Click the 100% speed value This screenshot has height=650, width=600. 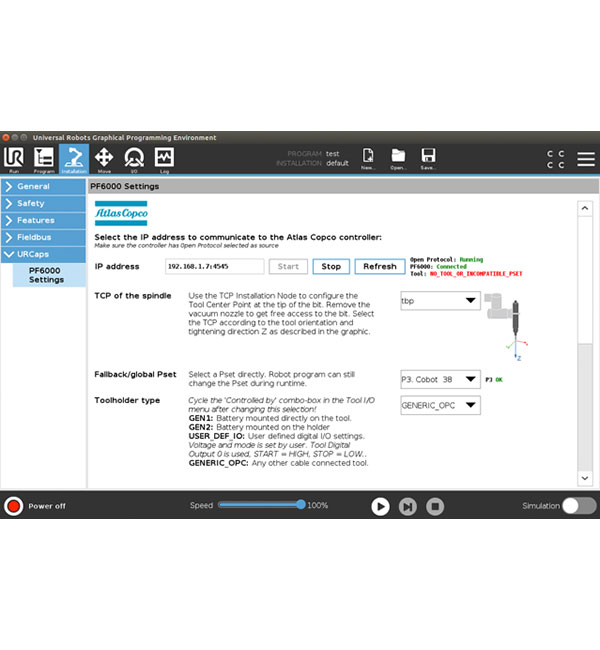(x=318, y=505)
